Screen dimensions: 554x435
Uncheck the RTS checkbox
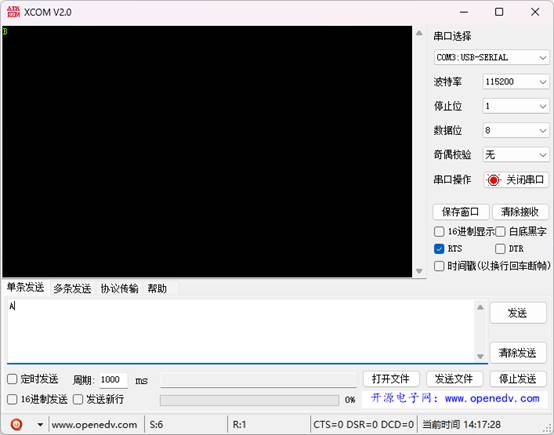[439, 249]
